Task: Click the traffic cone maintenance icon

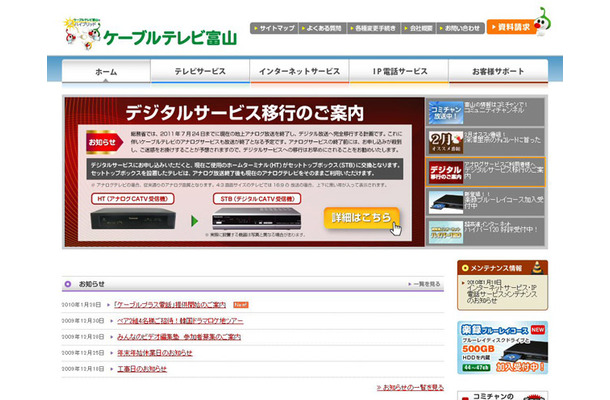Action: click(537, 267)
